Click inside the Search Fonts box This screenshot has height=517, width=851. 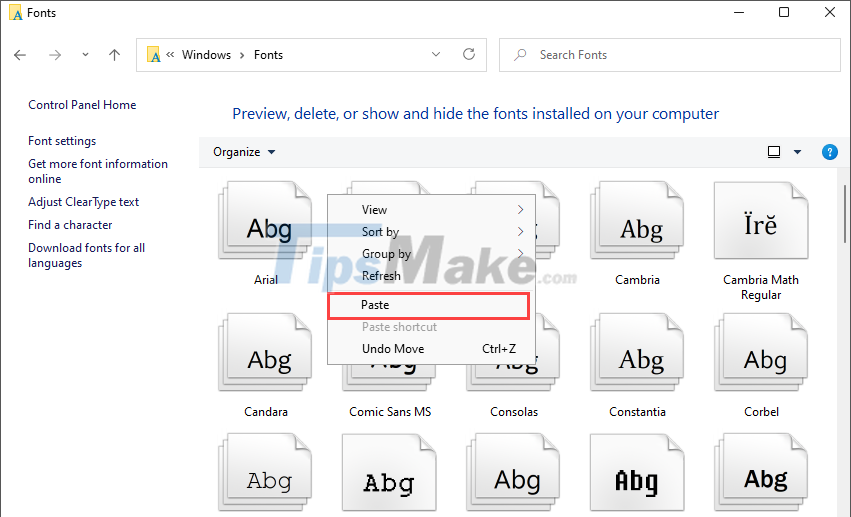[x=670, y=55]
